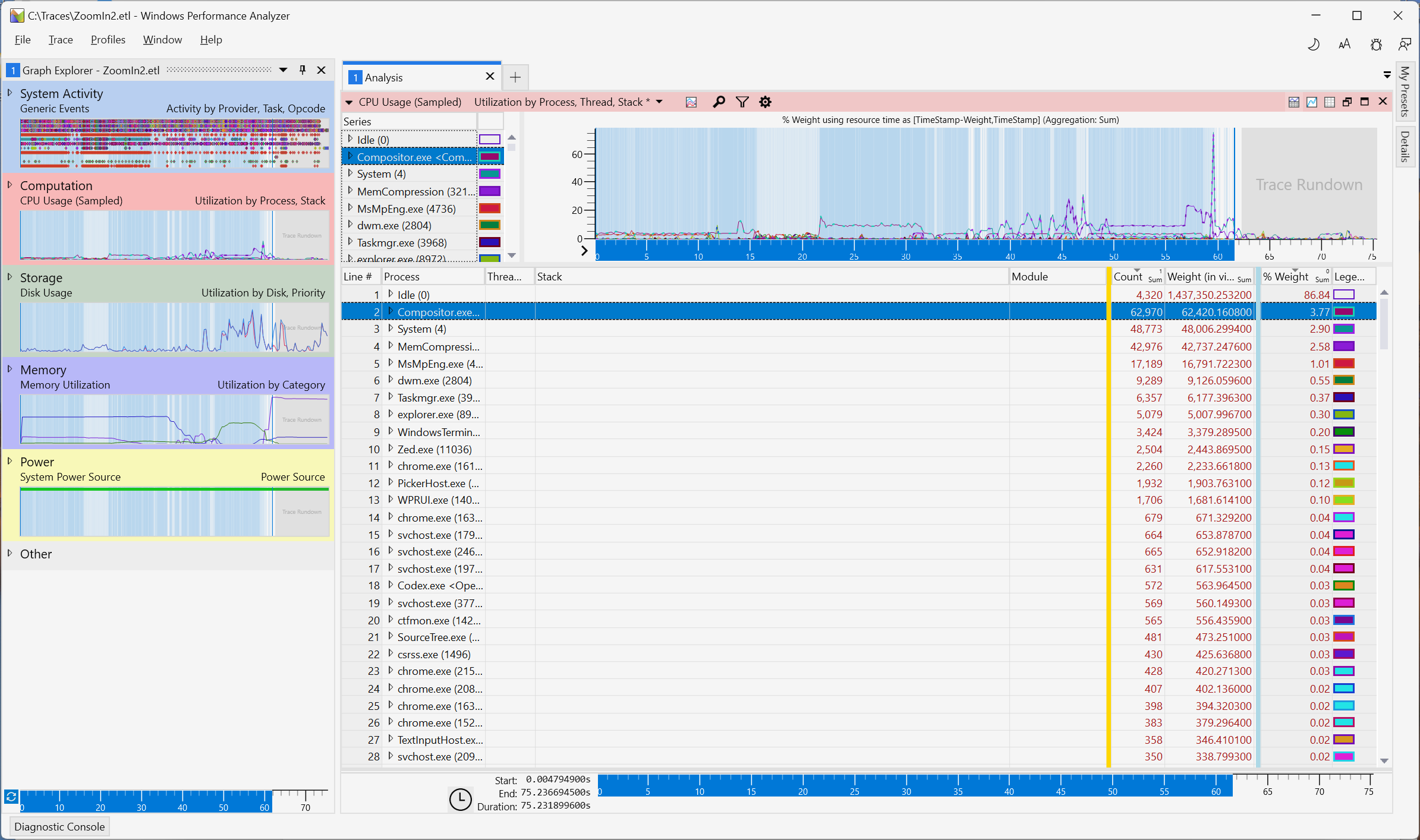Click the Weight column header
This screenshot has width=1420, height=840.
coord(1201,277)
